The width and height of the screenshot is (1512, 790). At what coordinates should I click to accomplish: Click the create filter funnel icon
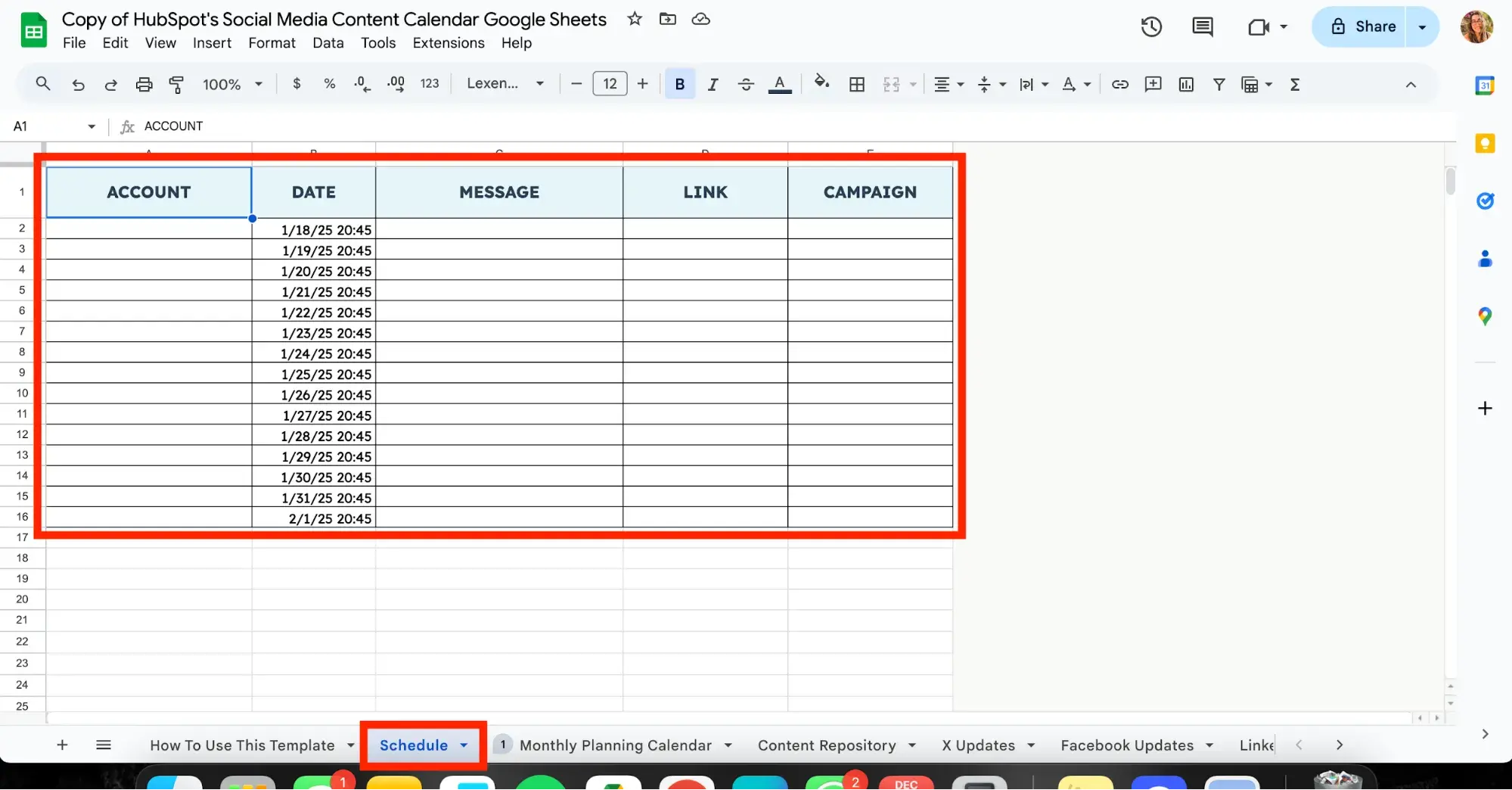point(1219,85)
